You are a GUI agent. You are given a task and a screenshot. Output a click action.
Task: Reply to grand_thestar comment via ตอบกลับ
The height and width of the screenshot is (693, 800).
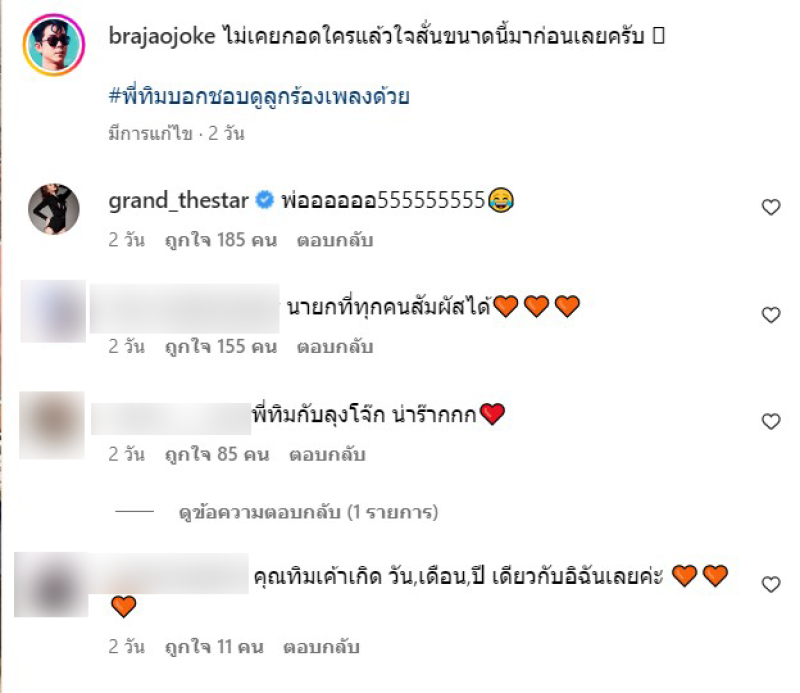(x=335, y=240)
